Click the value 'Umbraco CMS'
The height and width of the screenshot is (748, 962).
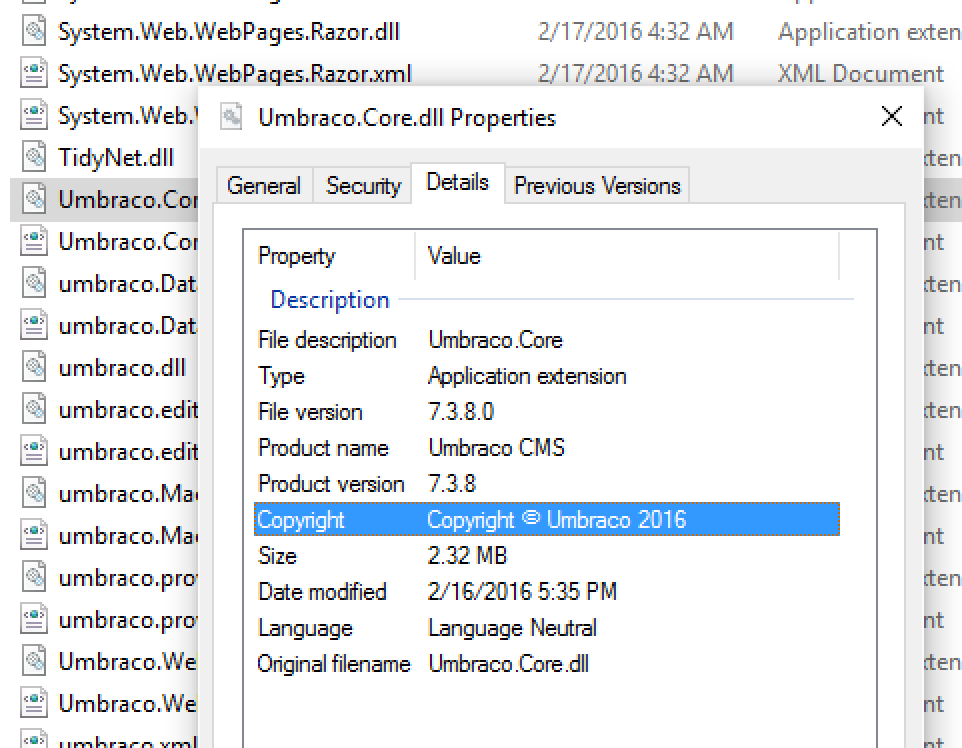tap(496, 448)
